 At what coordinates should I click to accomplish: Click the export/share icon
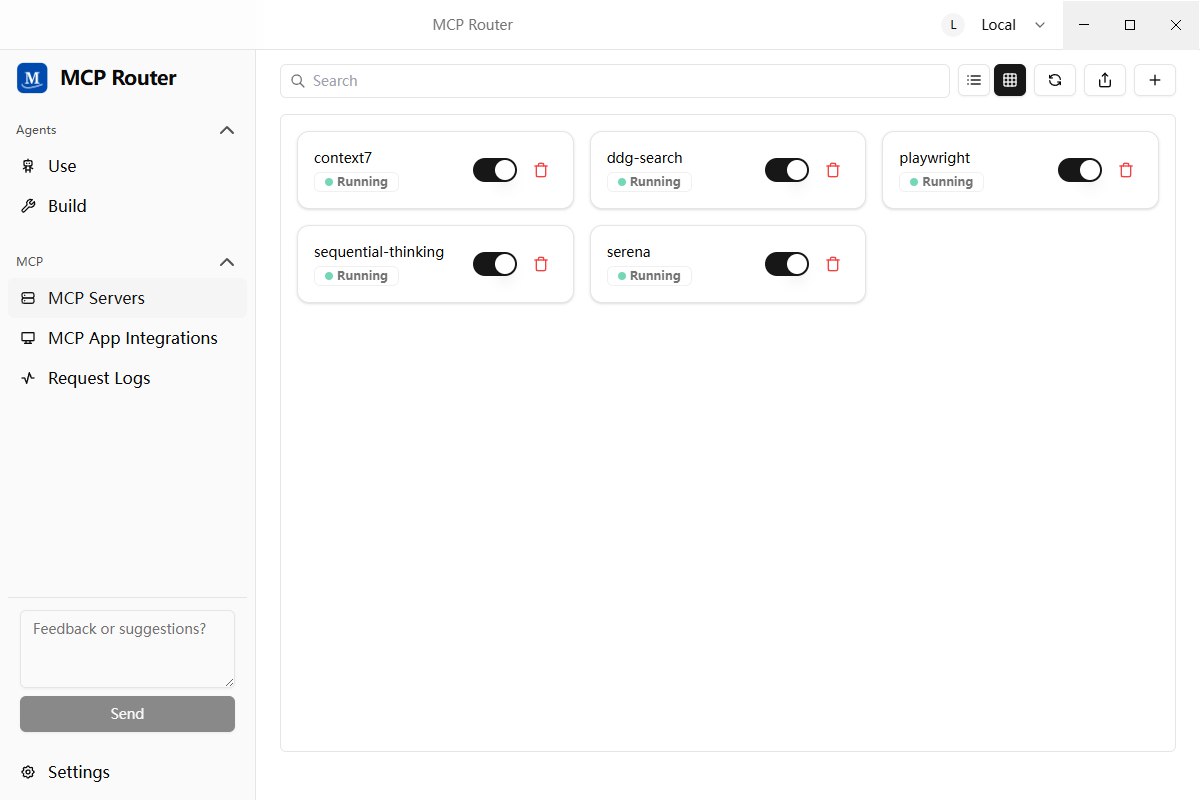[1105, 81]
